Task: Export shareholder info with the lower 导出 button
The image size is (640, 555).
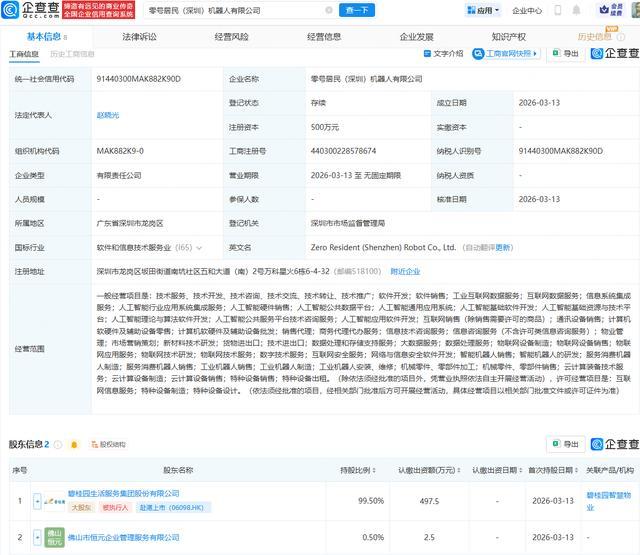Action: click(x=566, y=444)
